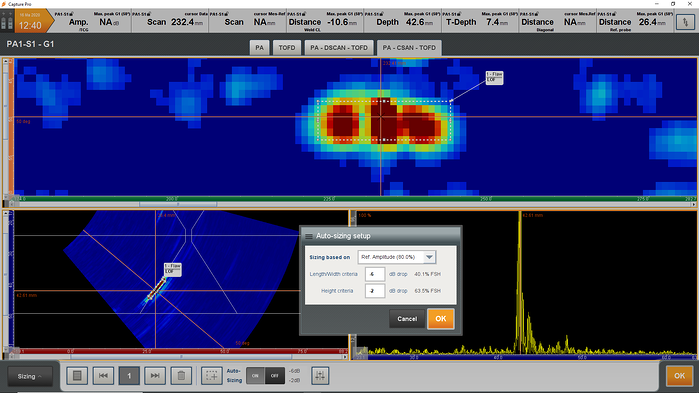Viewport: 699px width, 393px height.
Task: Select the Distance -10.6 mm reading
Action: (x=325, y=22)
